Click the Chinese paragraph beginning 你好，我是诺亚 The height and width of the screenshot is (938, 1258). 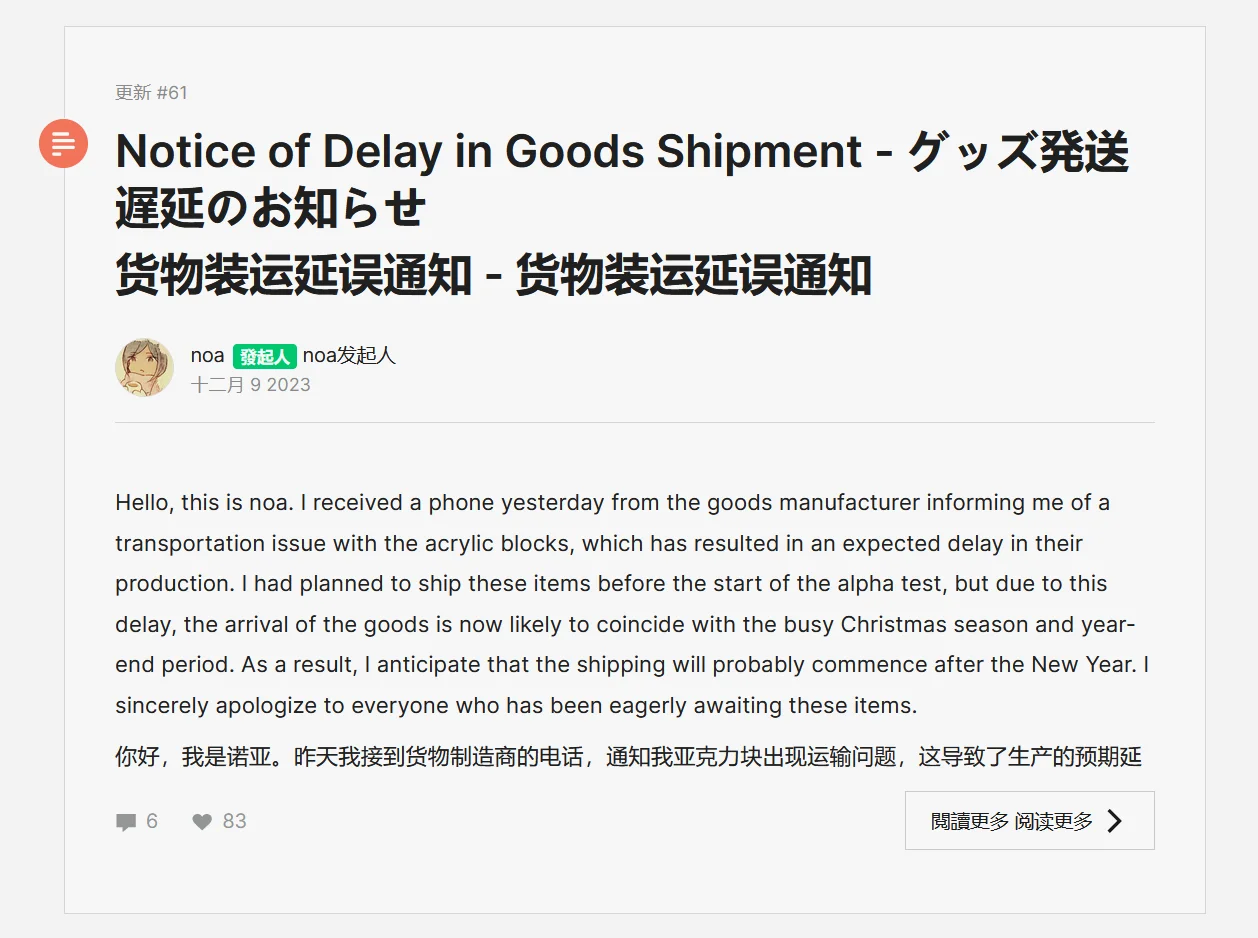pyautogui.click(x=628, y=757)
